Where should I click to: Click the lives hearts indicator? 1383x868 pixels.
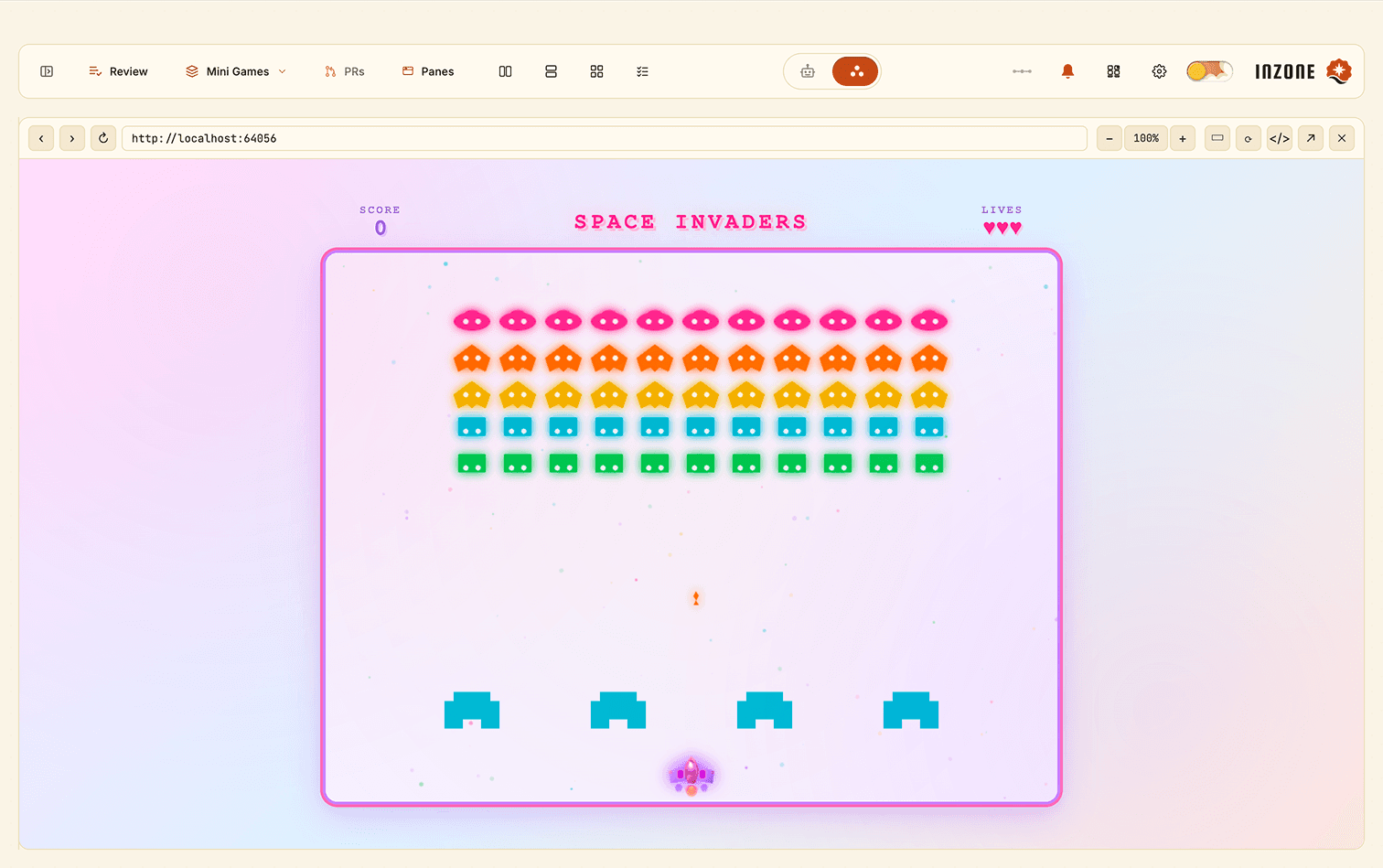pyautogui.click(x=1002, y=228)
